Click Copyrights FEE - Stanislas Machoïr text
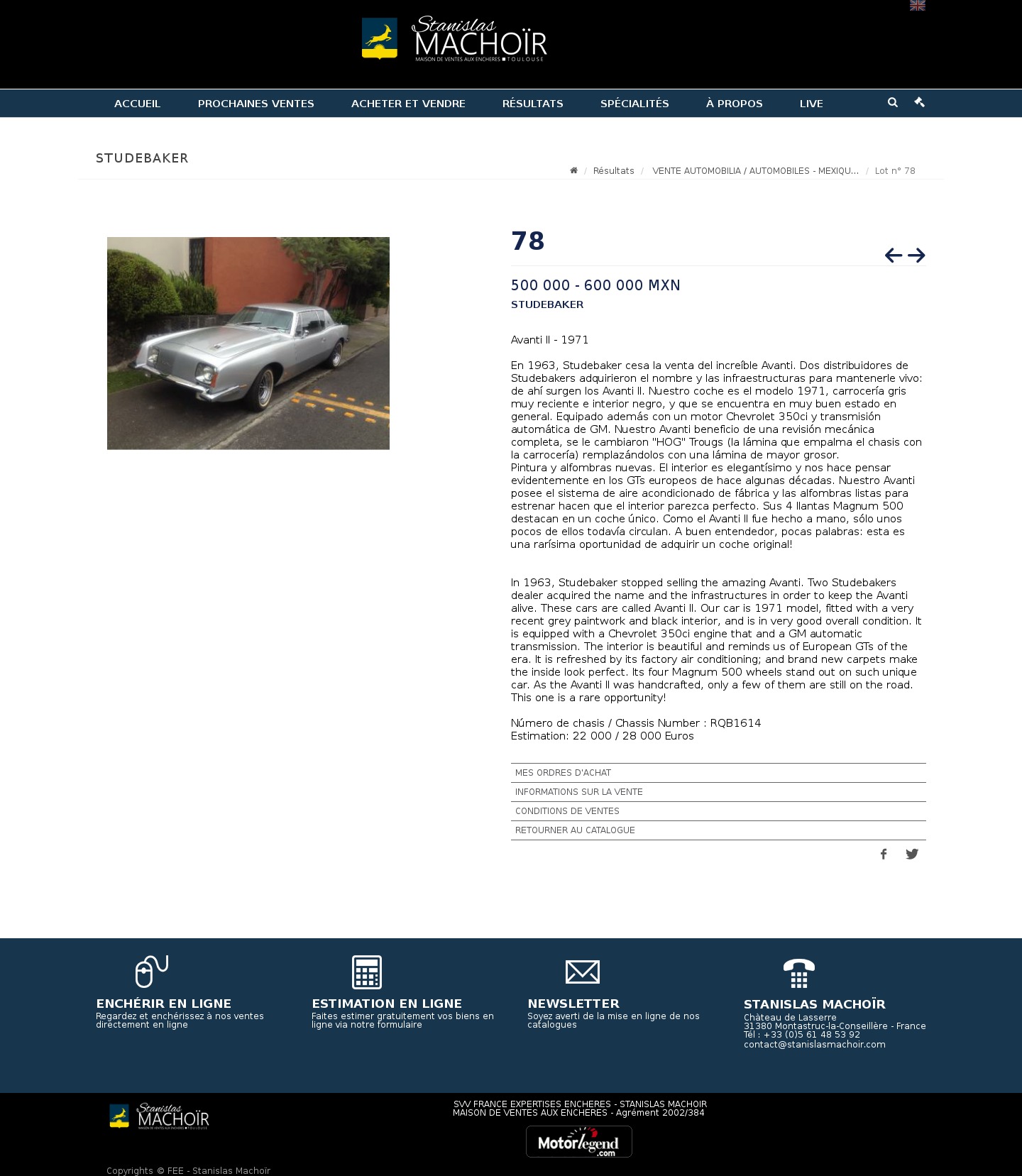The width and height of the screenshot is (1022, 1176). [188, 1170]
